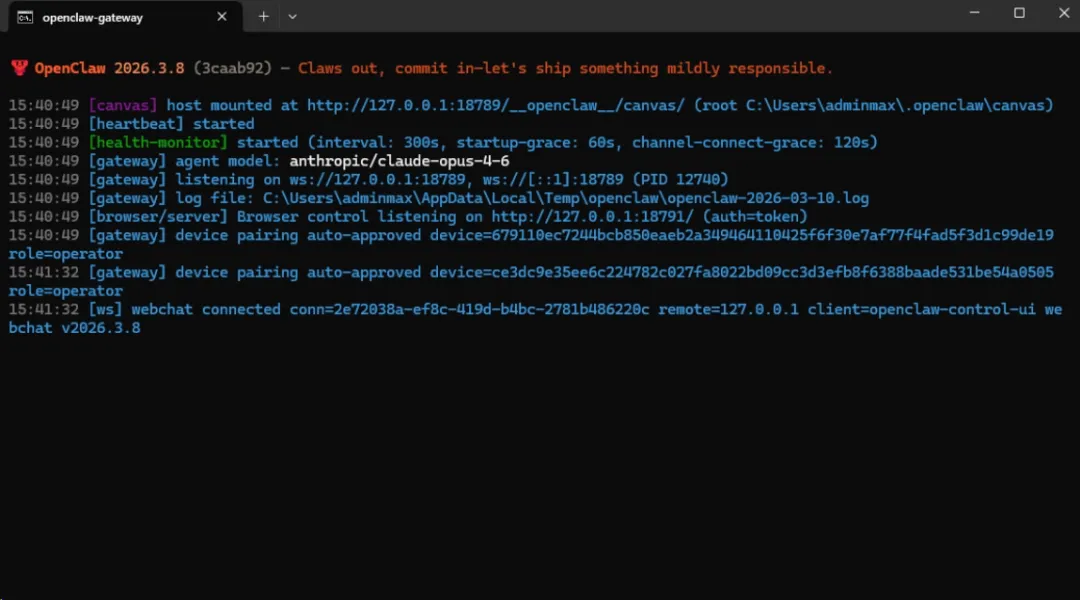
Task: Click 'startup-grace: 60s' text
Action: coord(535,143)
